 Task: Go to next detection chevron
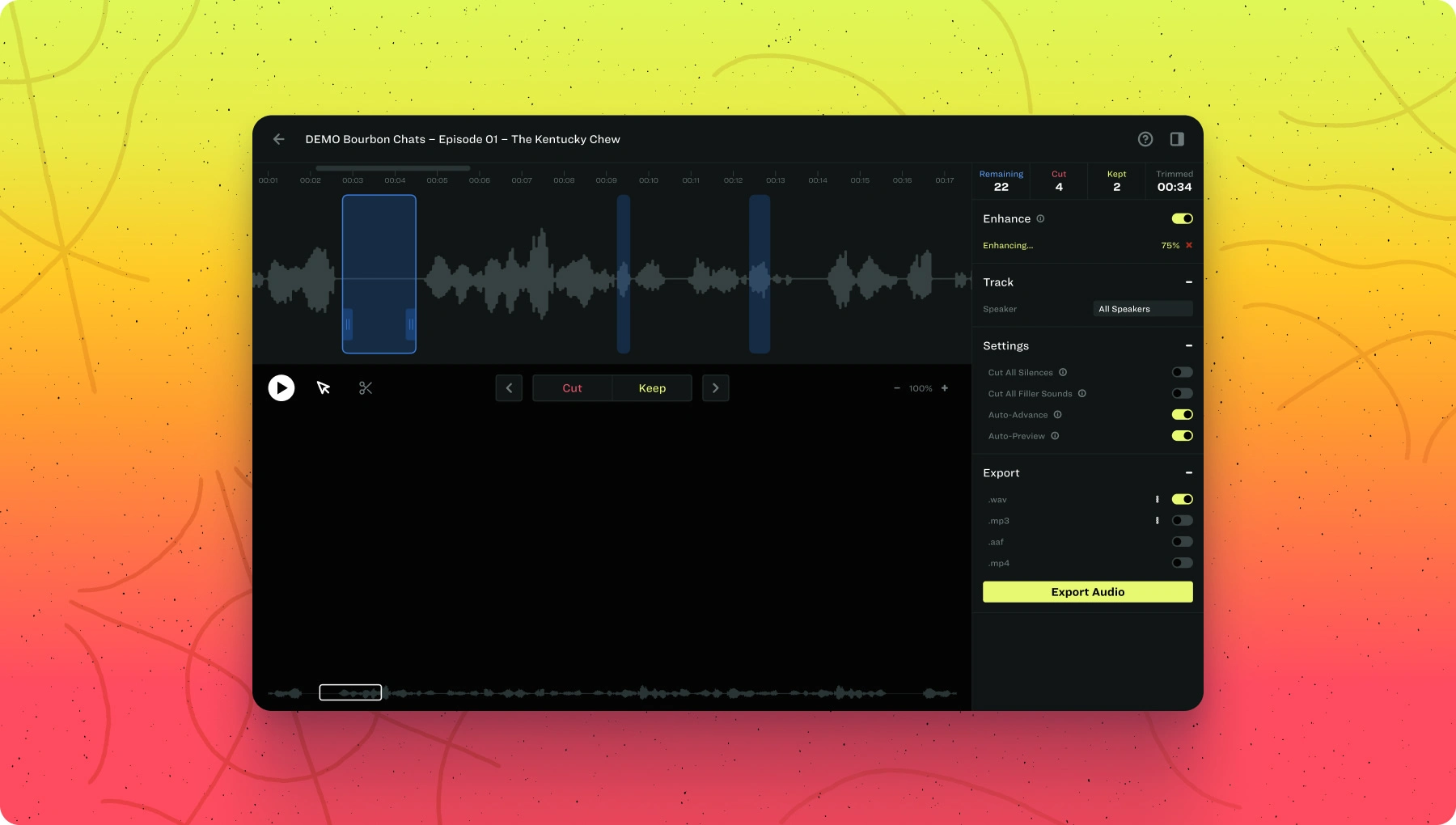716,388
